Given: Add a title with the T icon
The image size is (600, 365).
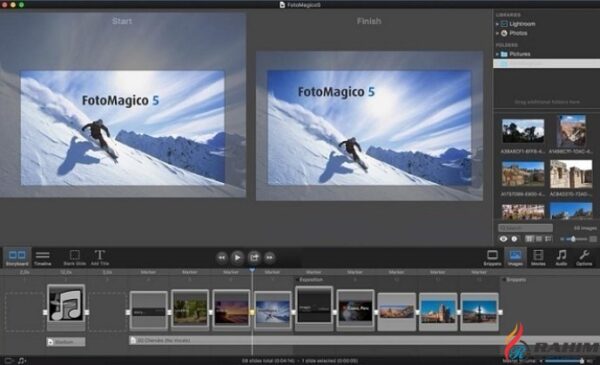Looking at the screenshot, I should [x=100, y=257].
